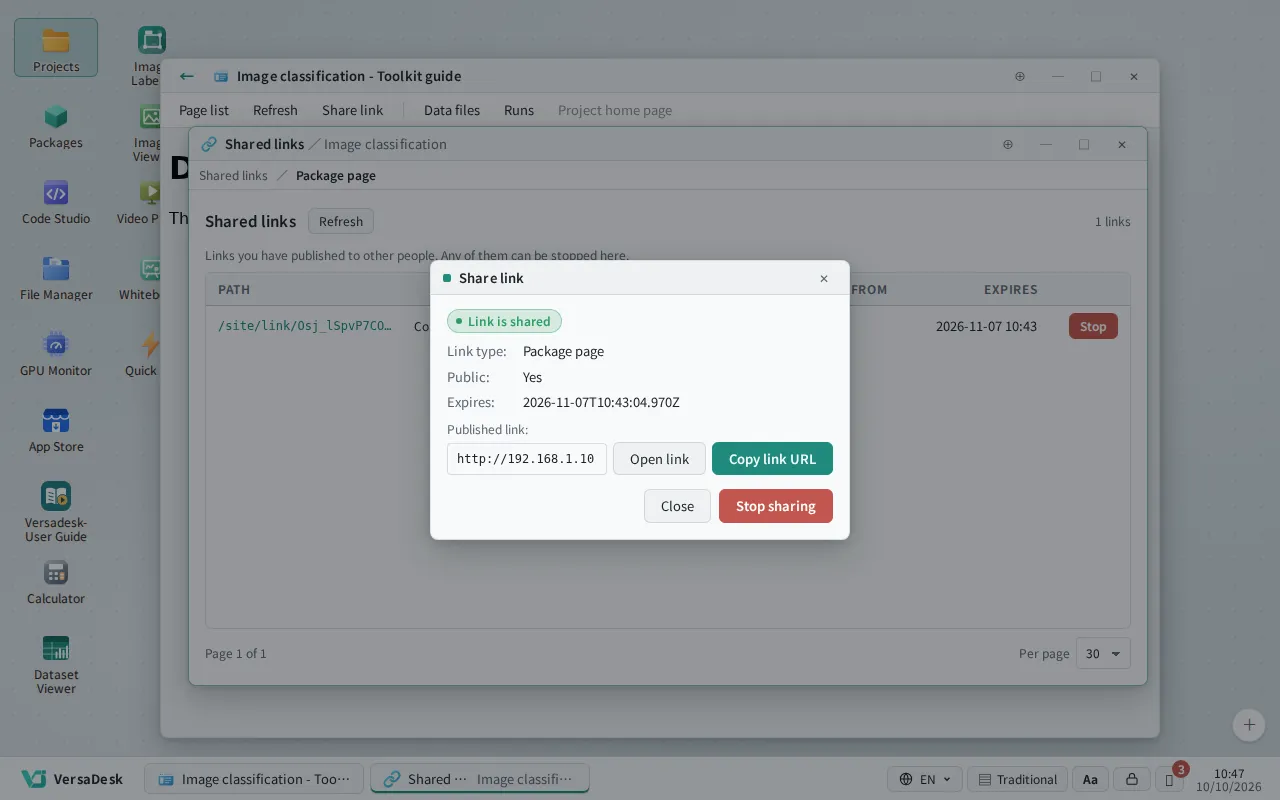This screenshot has width=1280, height=800.
Task: Open the Packages desktop icon
Action: 56,124
